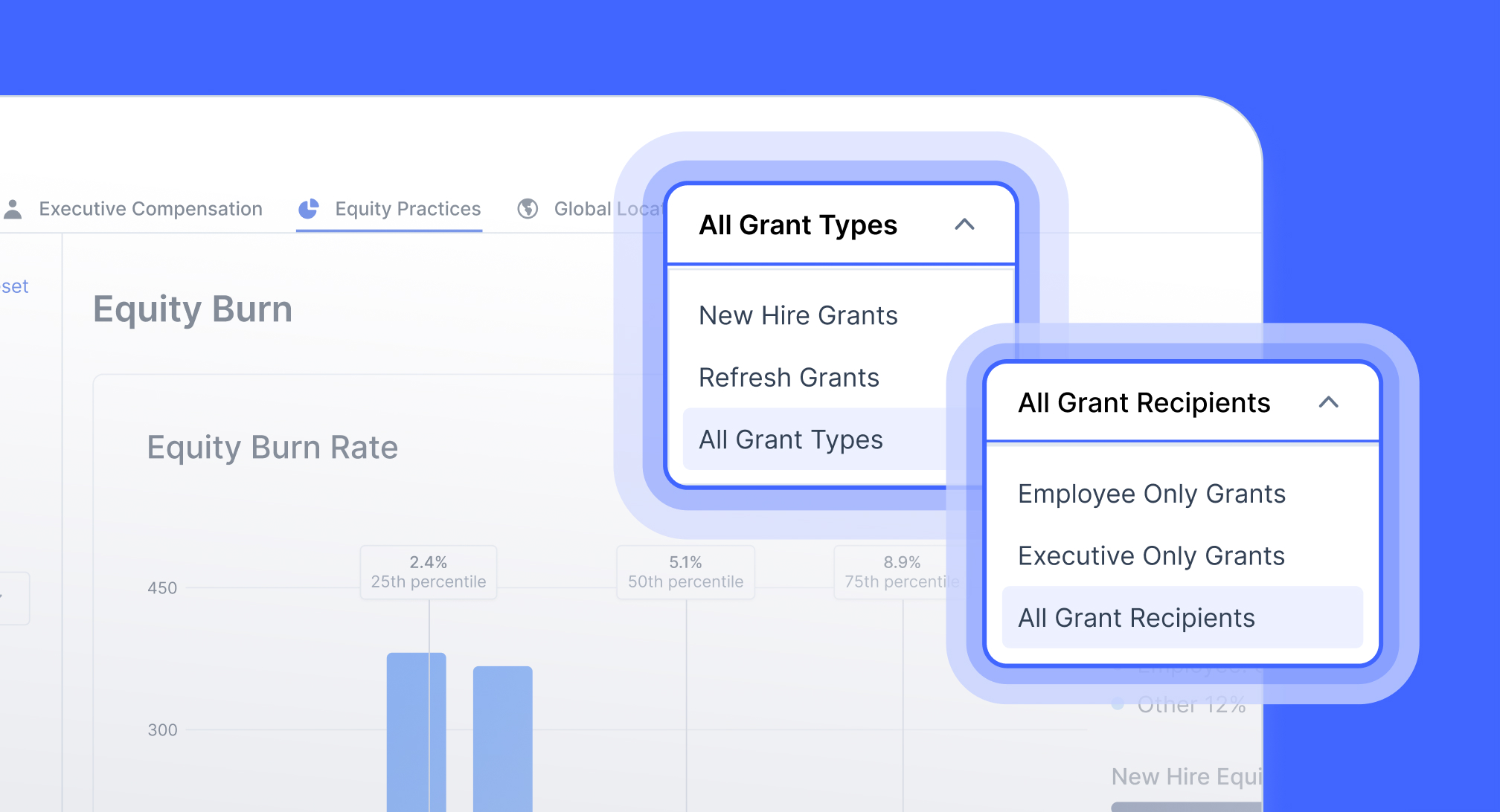Select Executive Only Grants option
1500x812 pixels.
point(1151,556)
